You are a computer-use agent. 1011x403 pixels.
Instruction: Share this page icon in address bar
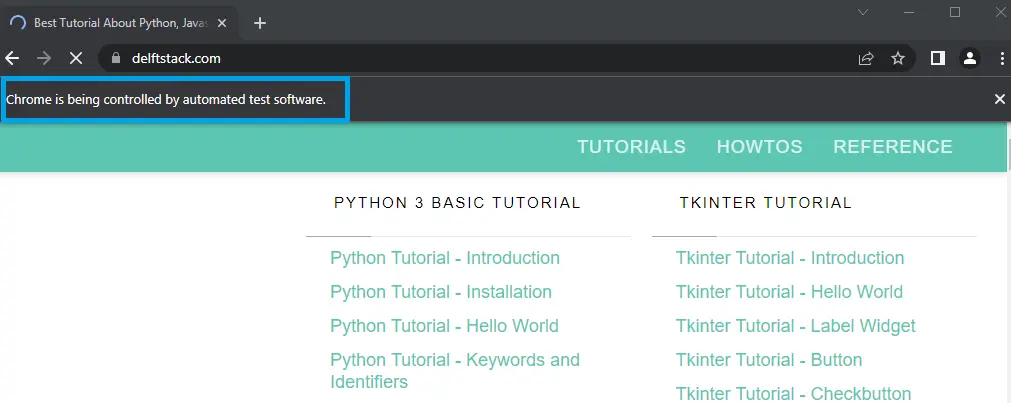(x=866, y=59)
